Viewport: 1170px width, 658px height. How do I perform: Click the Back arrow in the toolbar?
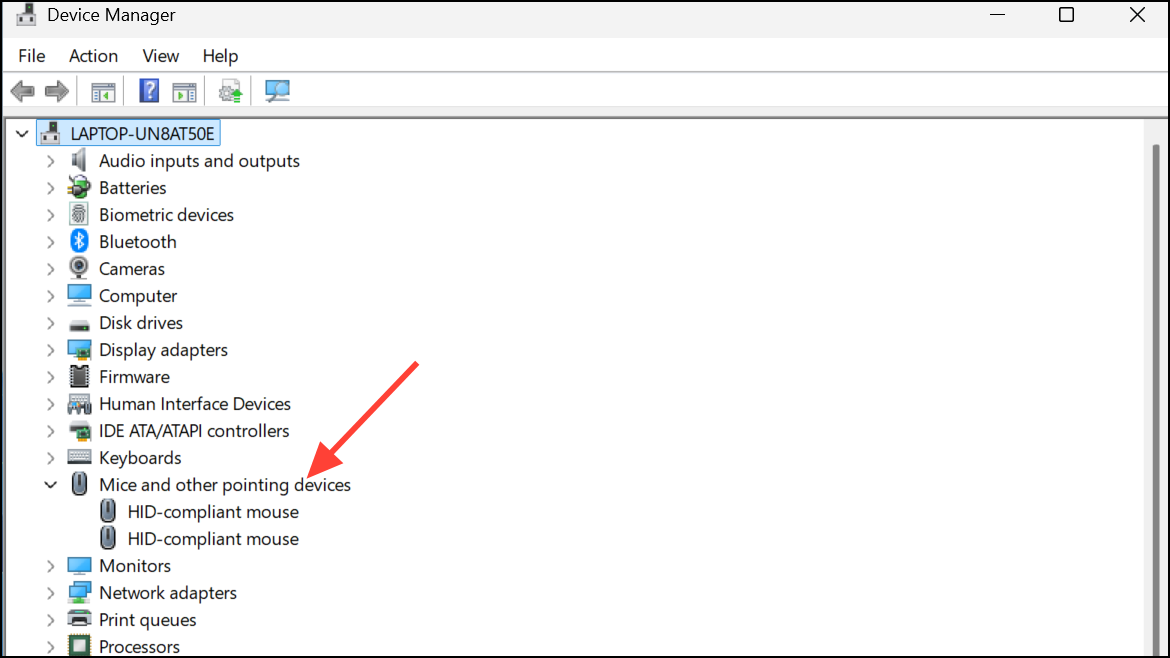point(22,92)
